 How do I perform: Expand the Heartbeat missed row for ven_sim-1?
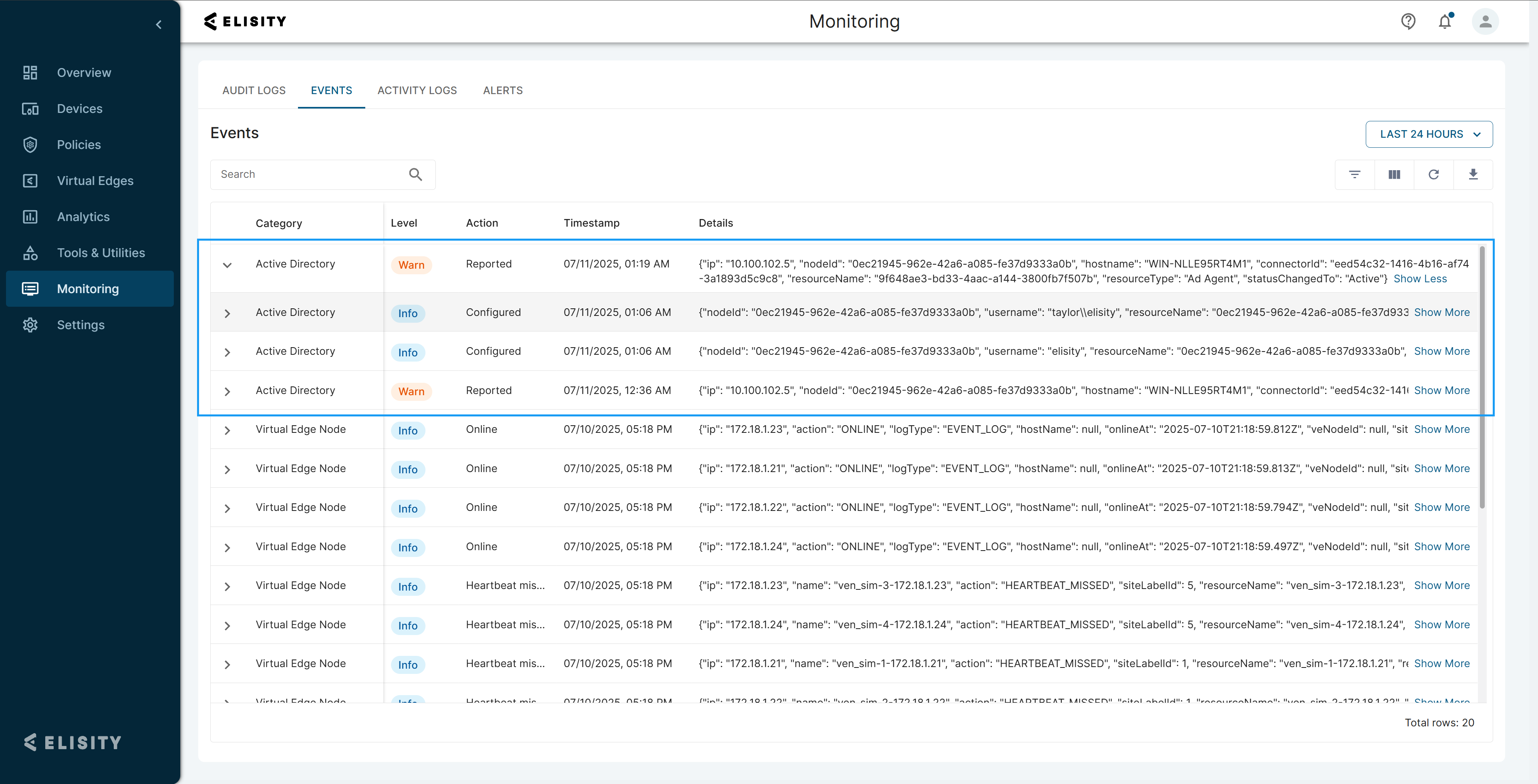(227, 665)
